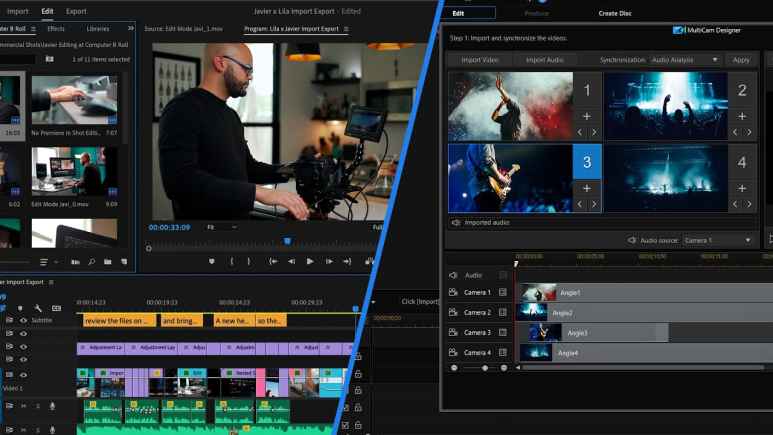Click the search icon in Project panel
The width and height of the screenshot is (773, 435).
(x=91, y=262)
